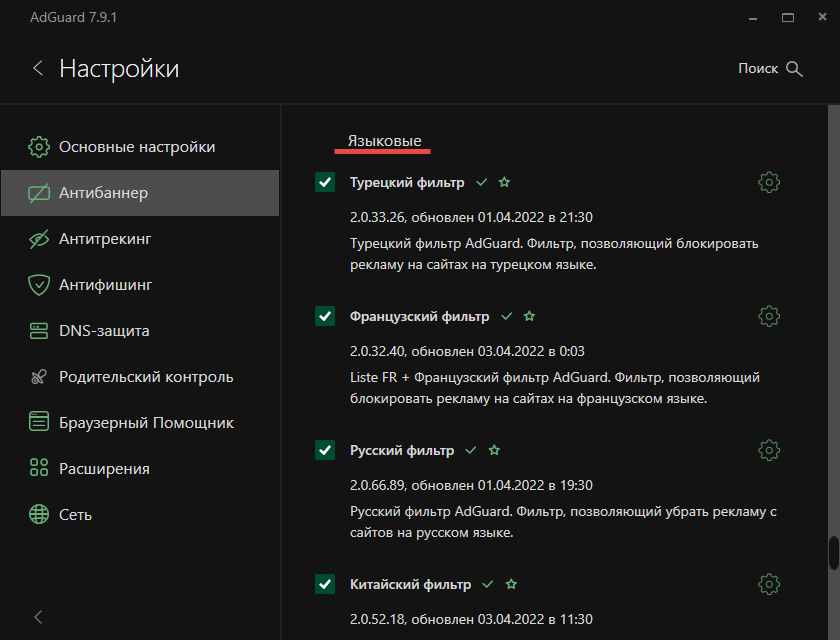Open Расширения section
Image resolution: width=840 pixels, height=640 pixels.
tap(140, 469)
